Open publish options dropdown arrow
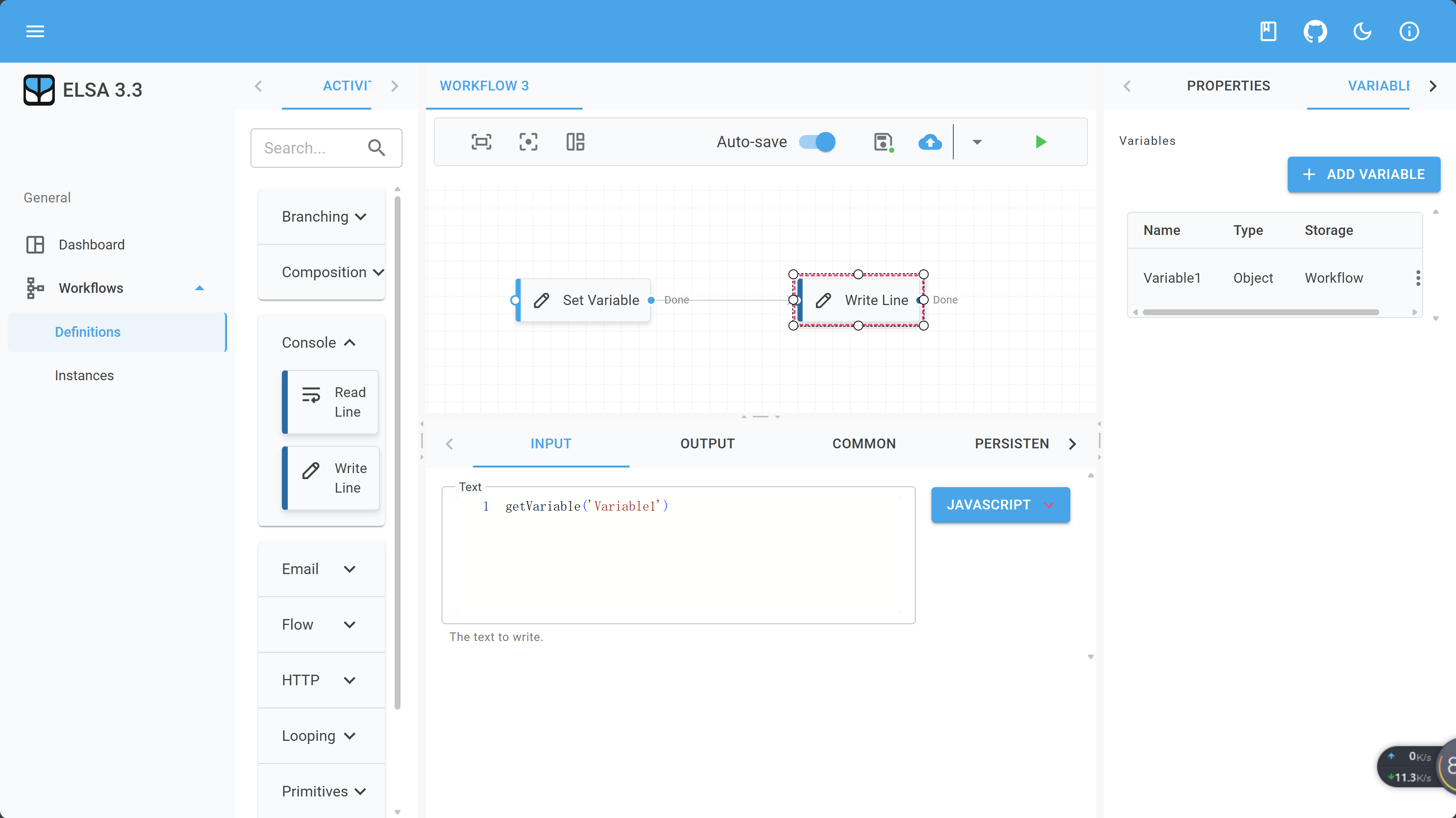1456x818 pixels. click(x=977, y=141)
